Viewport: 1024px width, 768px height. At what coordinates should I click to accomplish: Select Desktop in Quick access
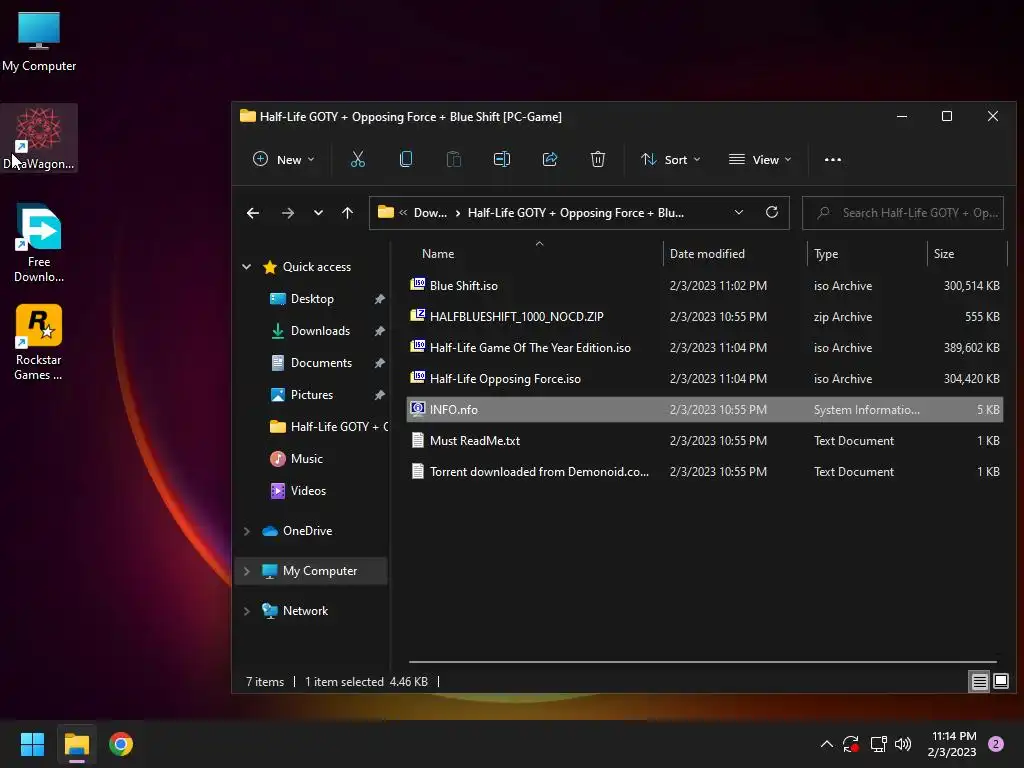312,299
